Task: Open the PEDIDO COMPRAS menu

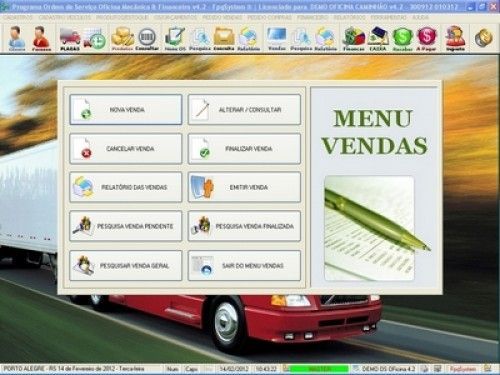Action: (269, 17)
